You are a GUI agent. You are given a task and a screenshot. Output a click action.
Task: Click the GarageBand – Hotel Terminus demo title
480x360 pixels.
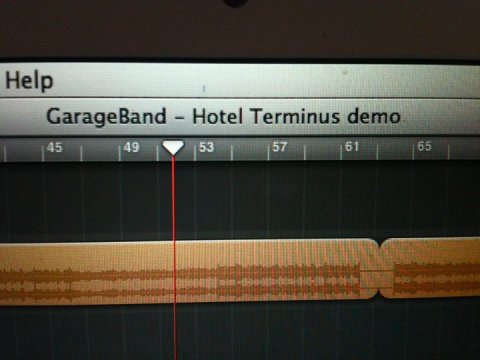223,116
